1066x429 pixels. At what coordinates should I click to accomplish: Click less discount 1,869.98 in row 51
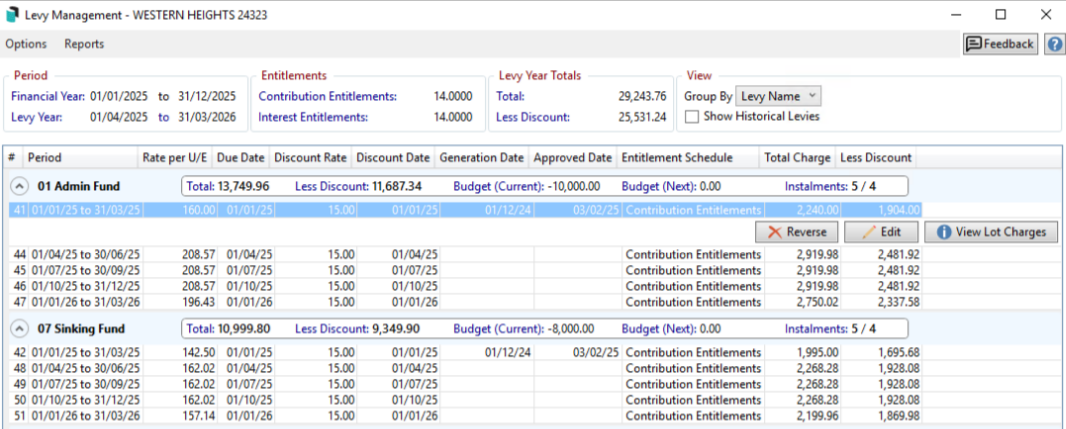tap(897, 415)
